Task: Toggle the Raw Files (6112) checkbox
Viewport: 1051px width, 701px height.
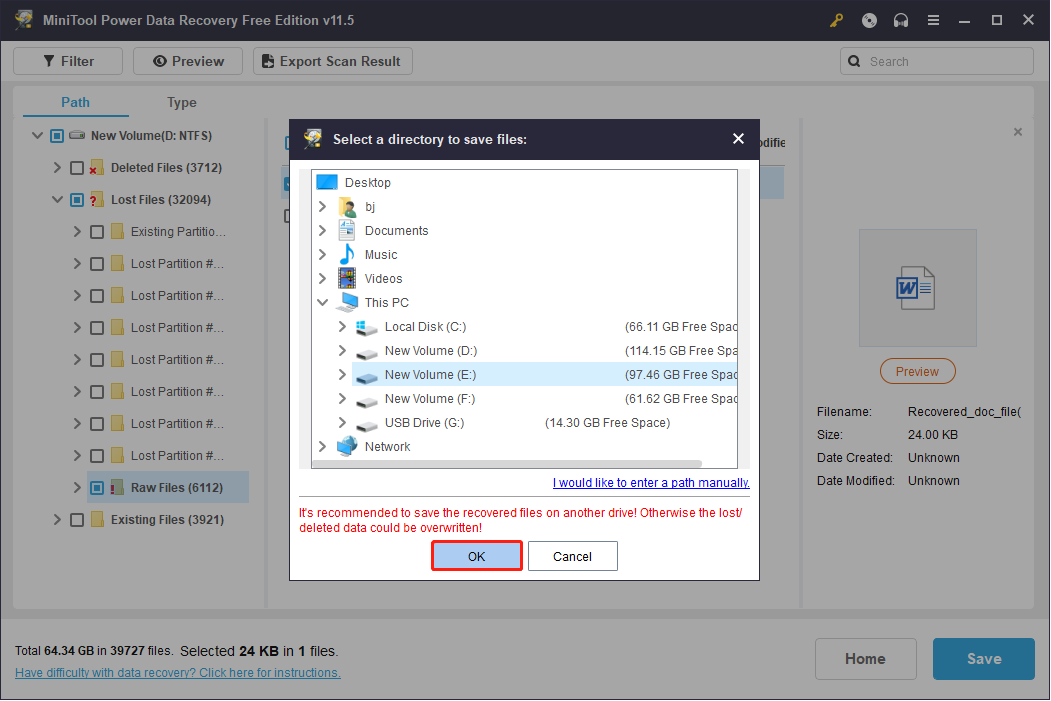Action: click(x=97, y=487)
